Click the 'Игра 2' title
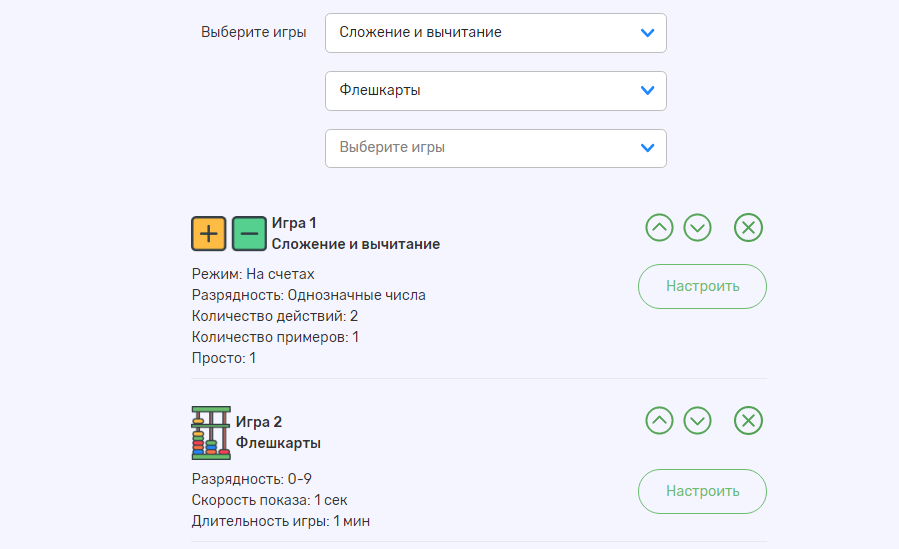The height and width of the screenshot is (549, 899). click(259, 422)
